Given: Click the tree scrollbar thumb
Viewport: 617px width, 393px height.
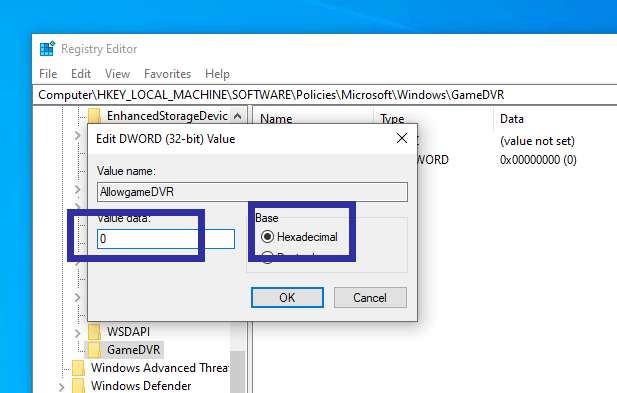Looking at the screenshot, I should [x=237, y=372].
